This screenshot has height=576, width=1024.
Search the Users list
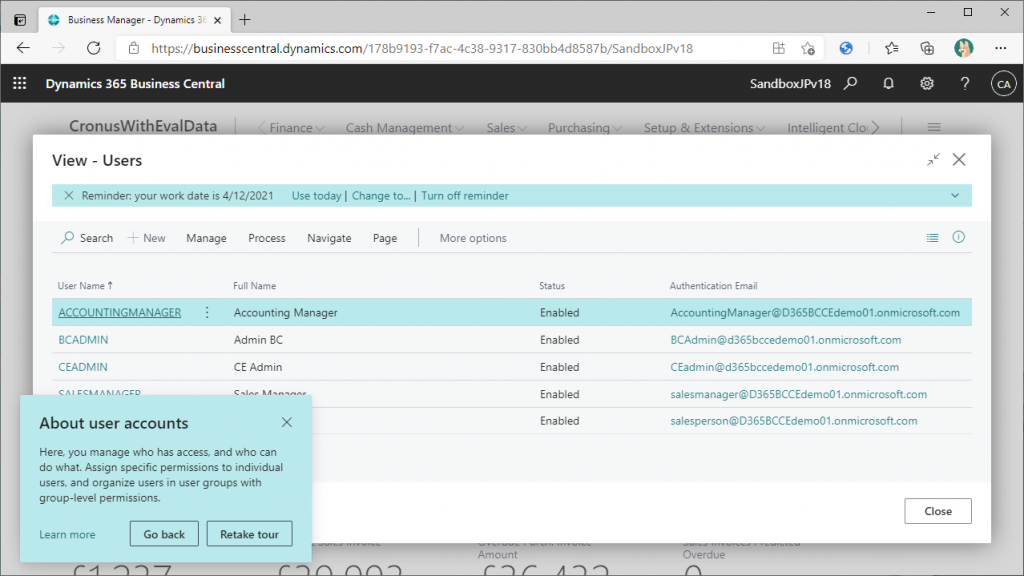87,238
